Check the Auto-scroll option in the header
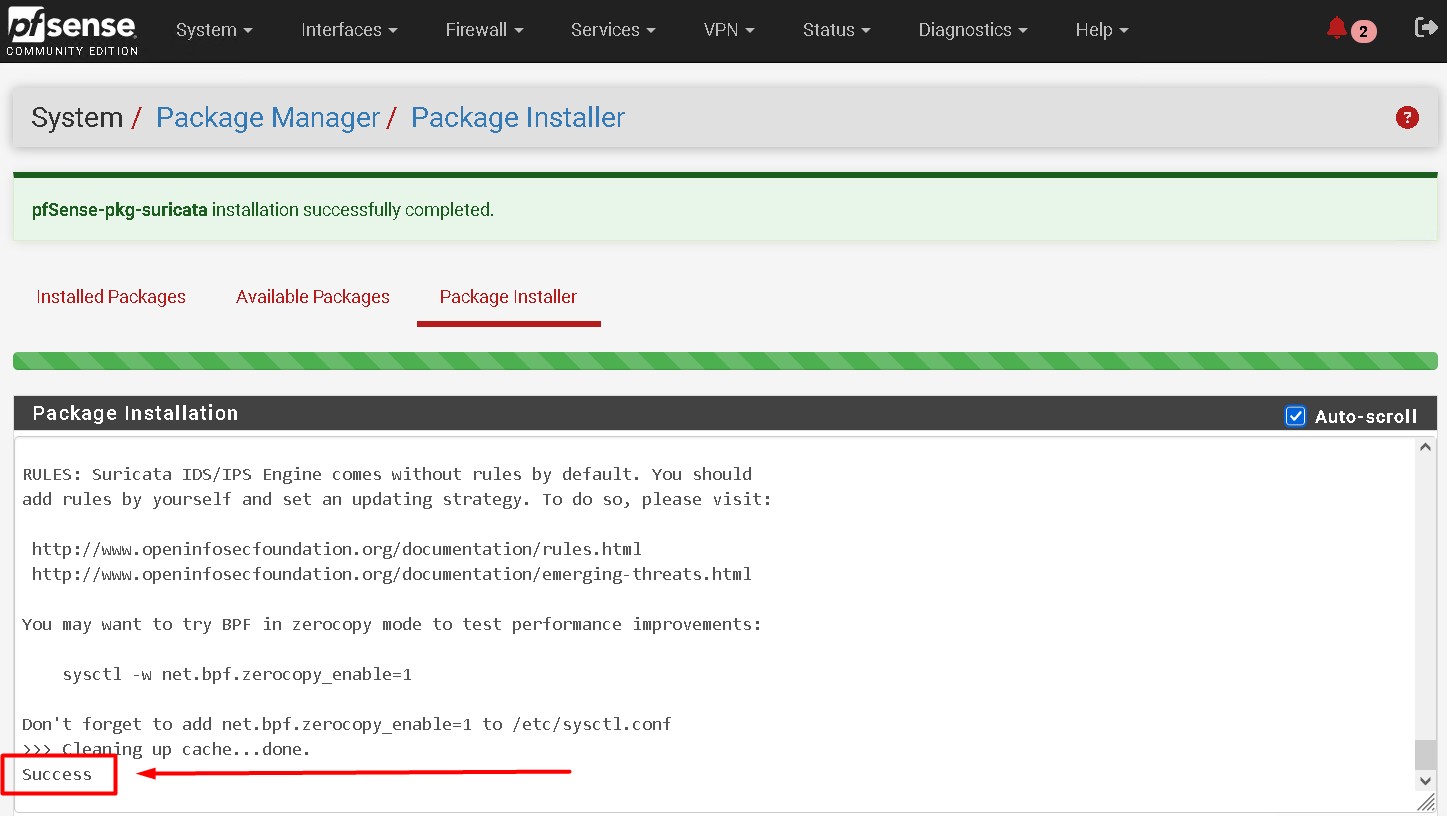The image size is (1447, 816). pos(1295,416)
